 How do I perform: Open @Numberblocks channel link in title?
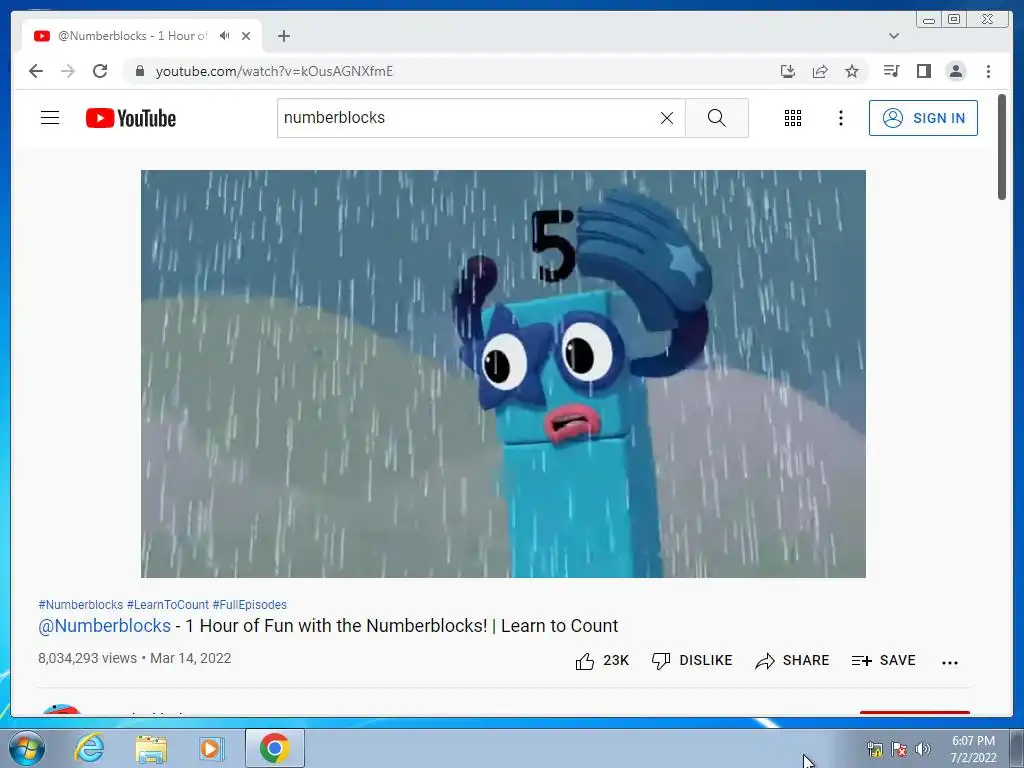coord(104,626)
